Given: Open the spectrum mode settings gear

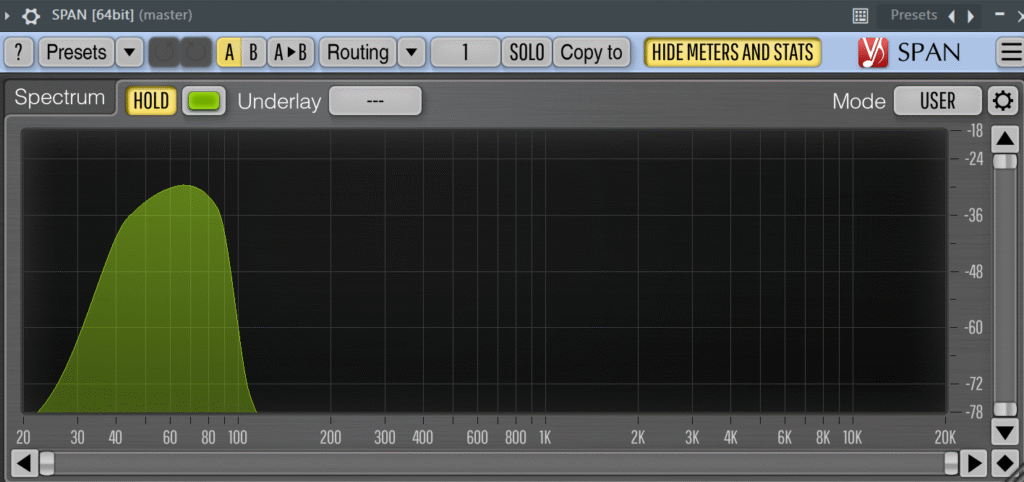Looking at the screenshot, I should tap(1003, 101).
